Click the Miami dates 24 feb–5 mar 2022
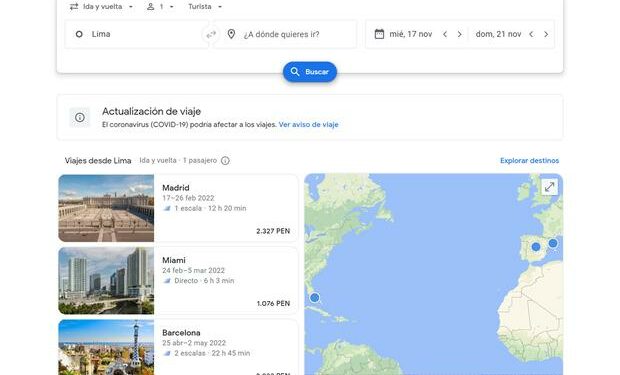Viewport: 620px width, 375px height. click(x=193, y=271)
